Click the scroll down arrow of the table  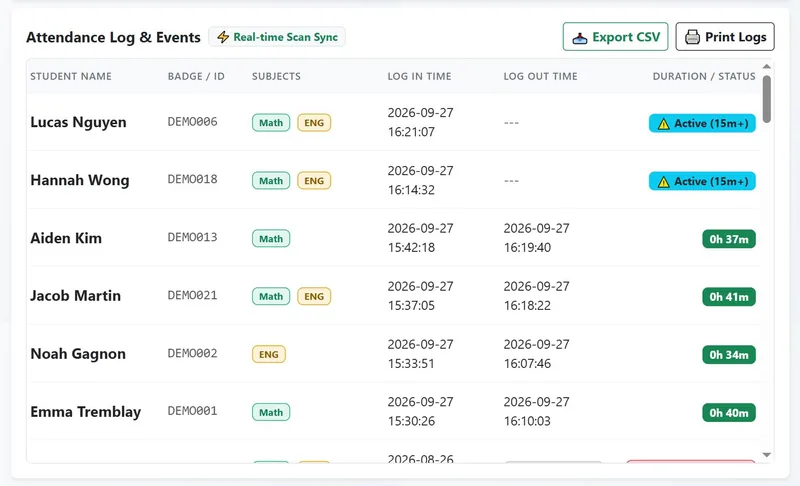(x=766, y=455)
